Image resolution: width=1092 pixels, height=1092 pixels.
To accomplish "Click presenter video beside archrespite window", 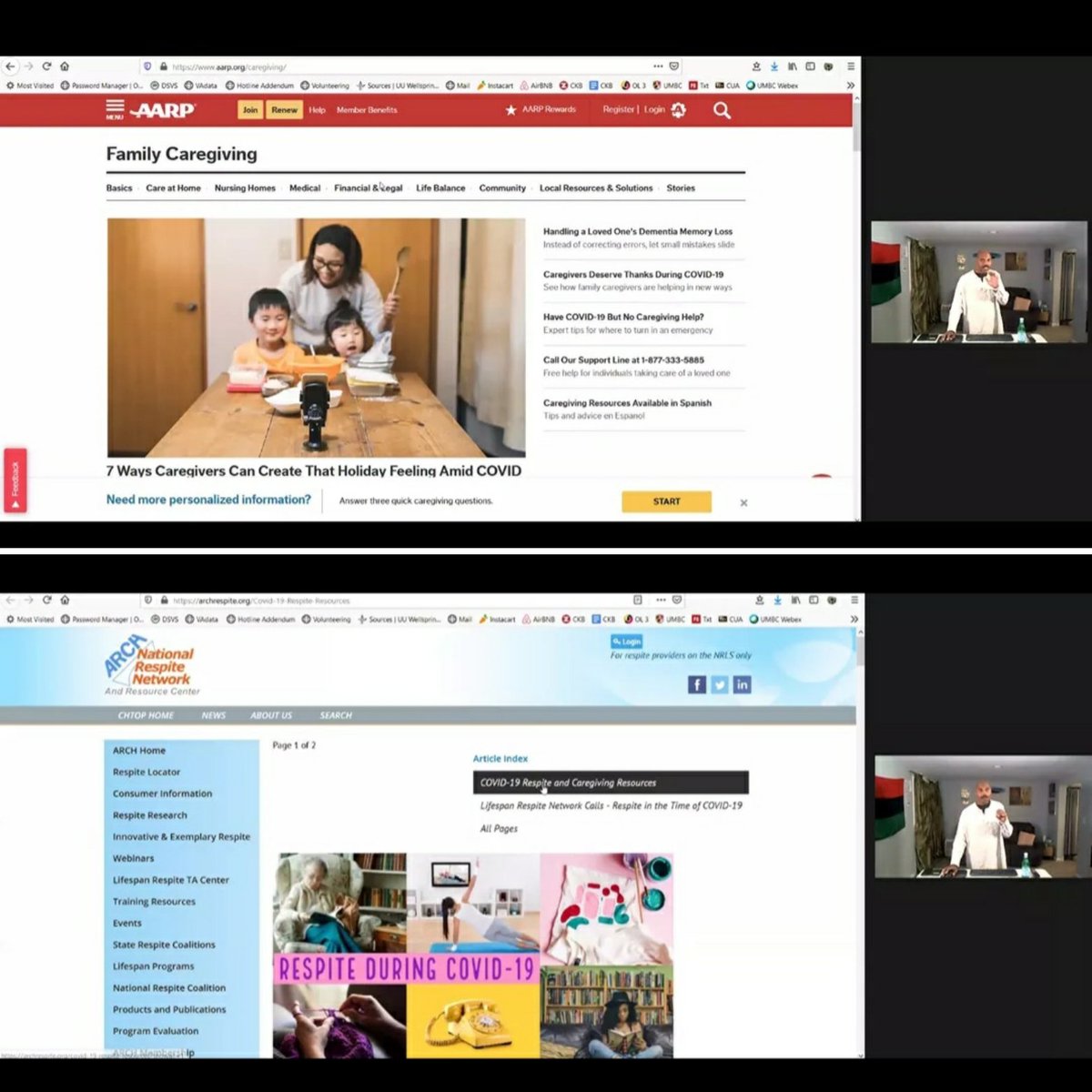I will pyautogui.click(x=982, y=816).
